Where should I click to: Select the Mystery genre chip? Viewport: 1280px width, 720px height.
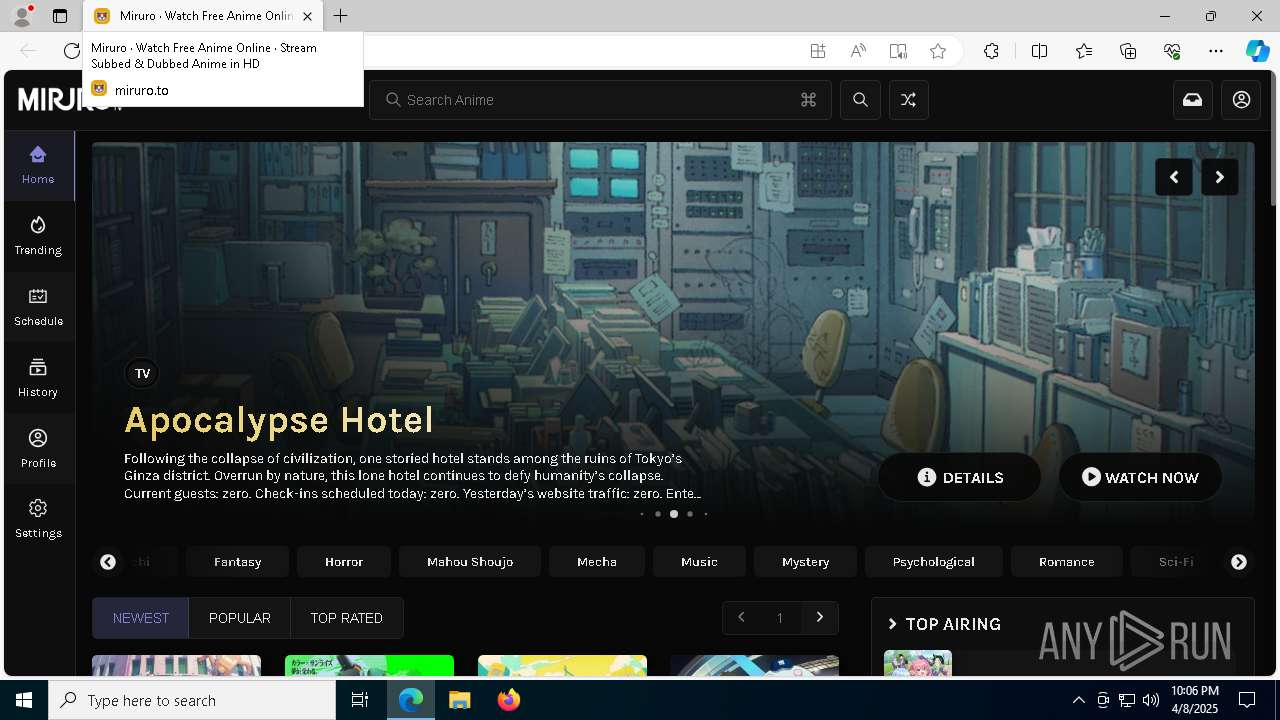pyautogui.click(x=806, y=562)
